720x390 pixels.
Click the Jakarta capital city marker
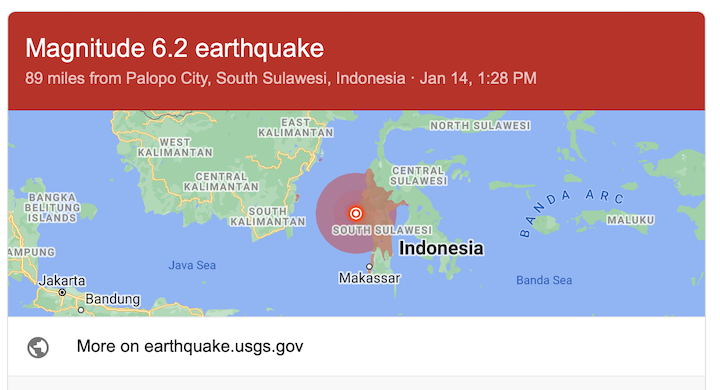click(x=62, y=293)
